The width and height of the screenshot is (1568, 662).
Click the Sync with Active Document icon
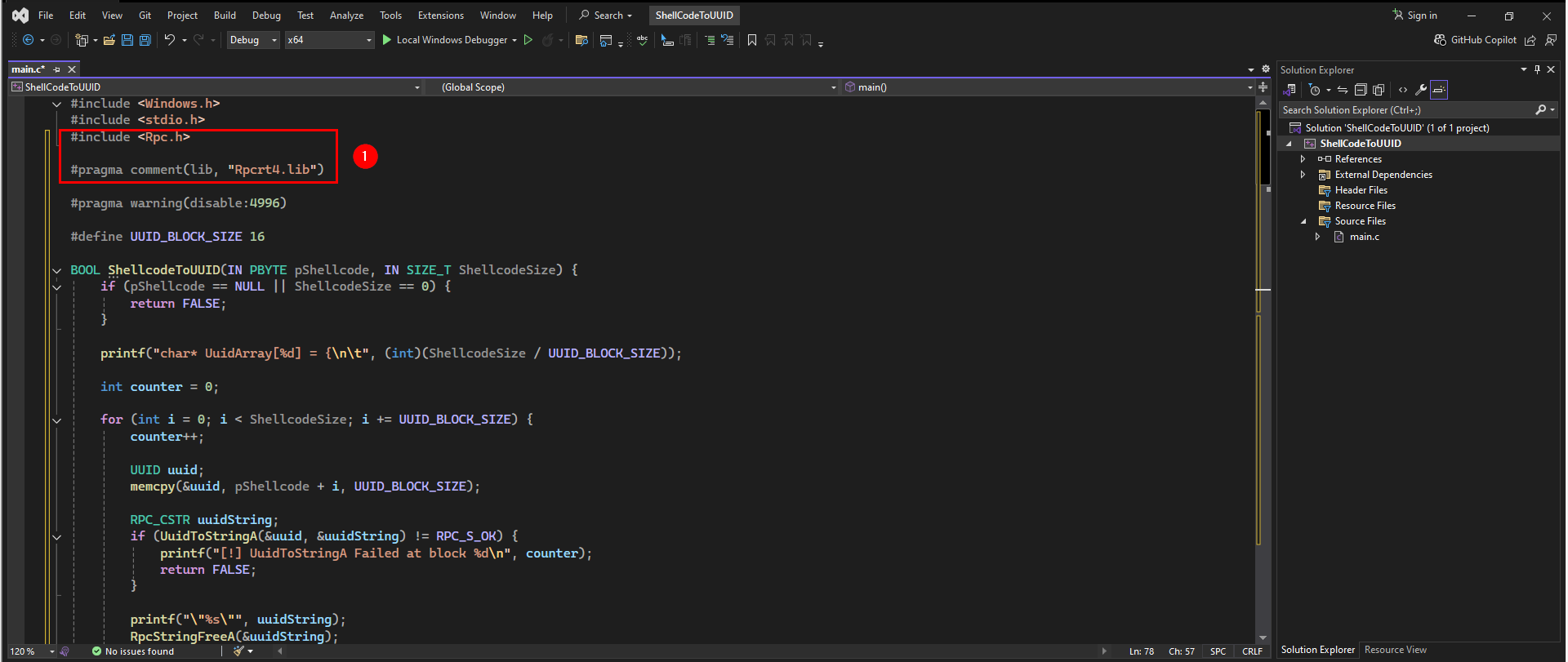[x=1343, y=90]
